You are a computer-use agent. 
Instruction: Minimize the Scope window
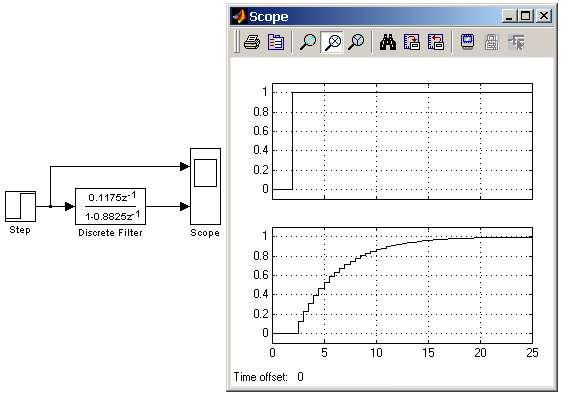(x=509, y=16)
